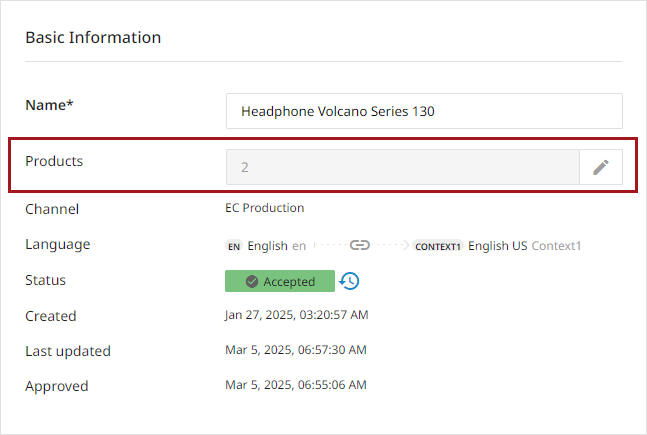Click the green Accepted status badge
Screen dimensions: 647x435
(x=280, y=282)
